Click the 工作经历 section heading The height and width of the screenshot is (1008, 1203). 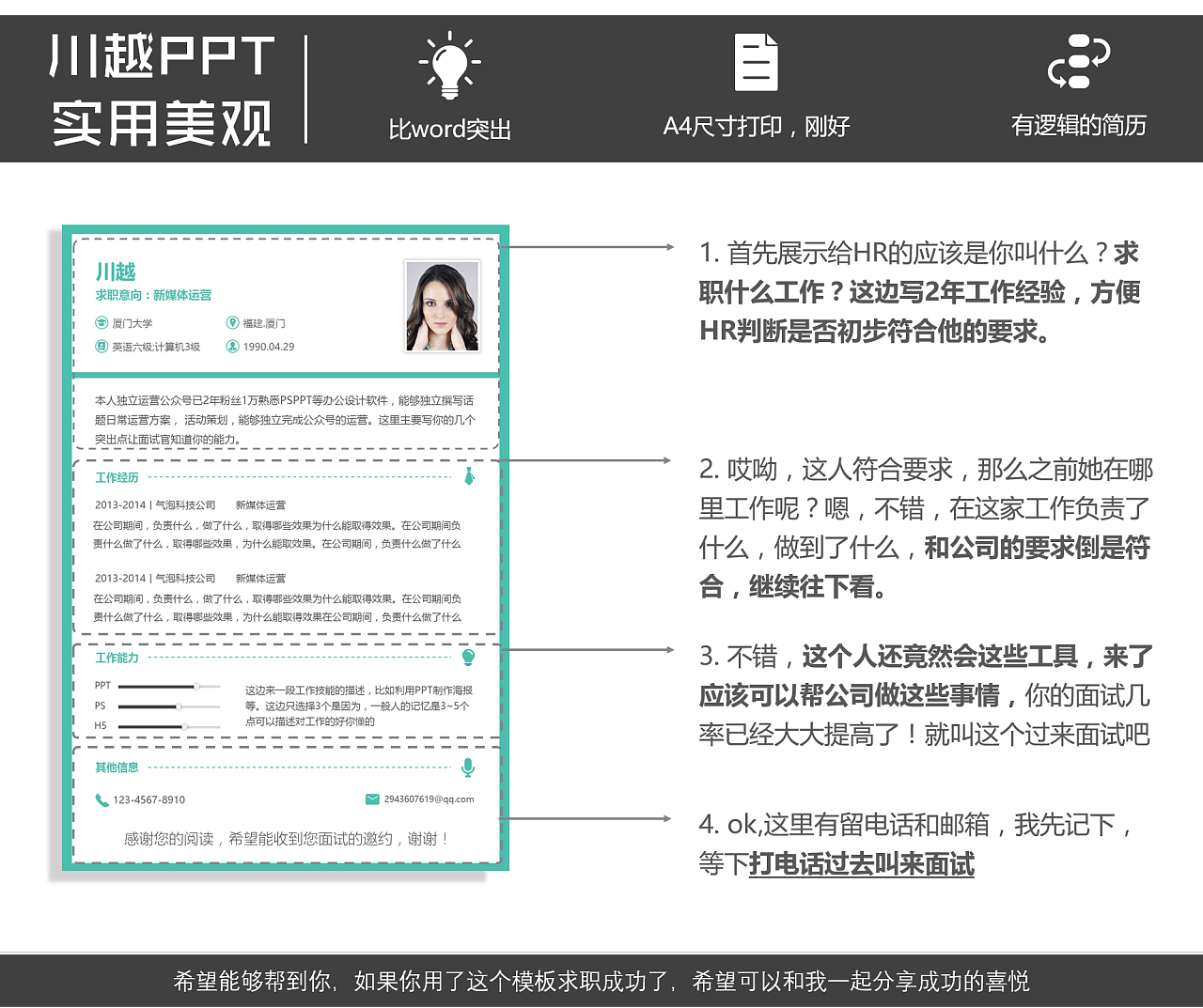tap(117, 477)
